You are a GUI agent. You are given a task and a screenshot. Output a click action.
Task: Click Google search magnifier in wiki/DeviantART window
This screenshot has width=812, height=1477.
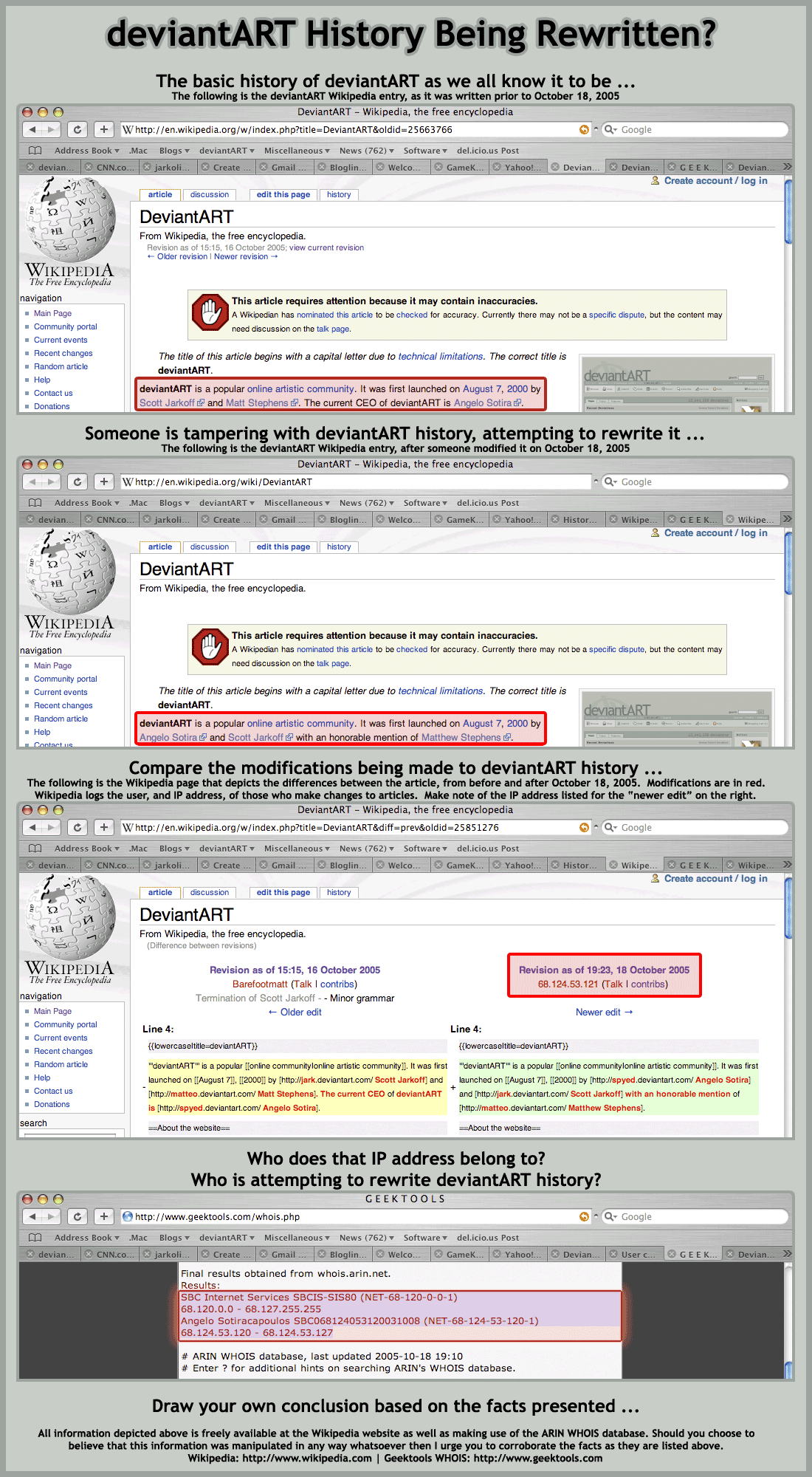click(610, 482)
